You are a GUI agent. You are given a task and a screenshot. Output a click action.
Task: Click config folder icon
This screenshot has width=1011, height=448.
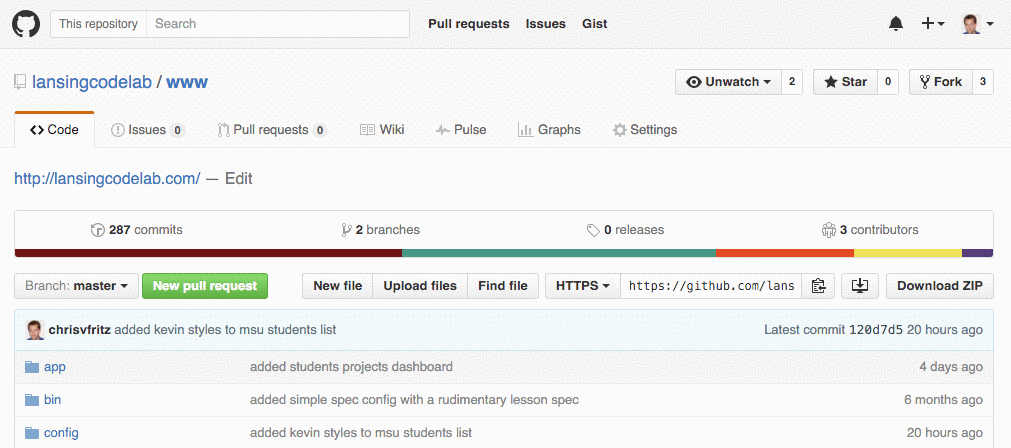click(32, 433)
